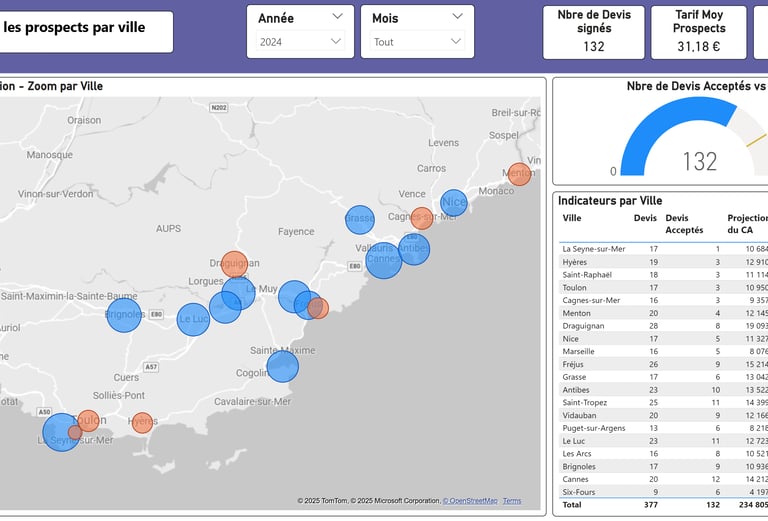Viewport: 768px width, 521px height.
Task: Click the Monaco label on the map
Action: coord(496,191)
